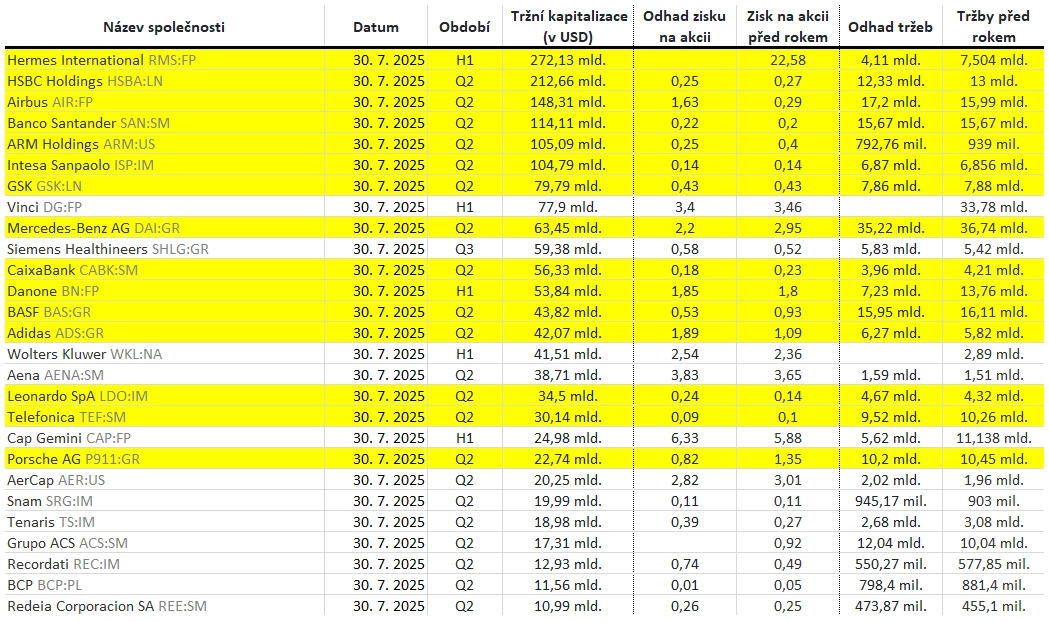This screenshot has width=1049, height=622.
Task: Click Danone year-ago revenue 13,76 mld.
Action: click(993, 291)
